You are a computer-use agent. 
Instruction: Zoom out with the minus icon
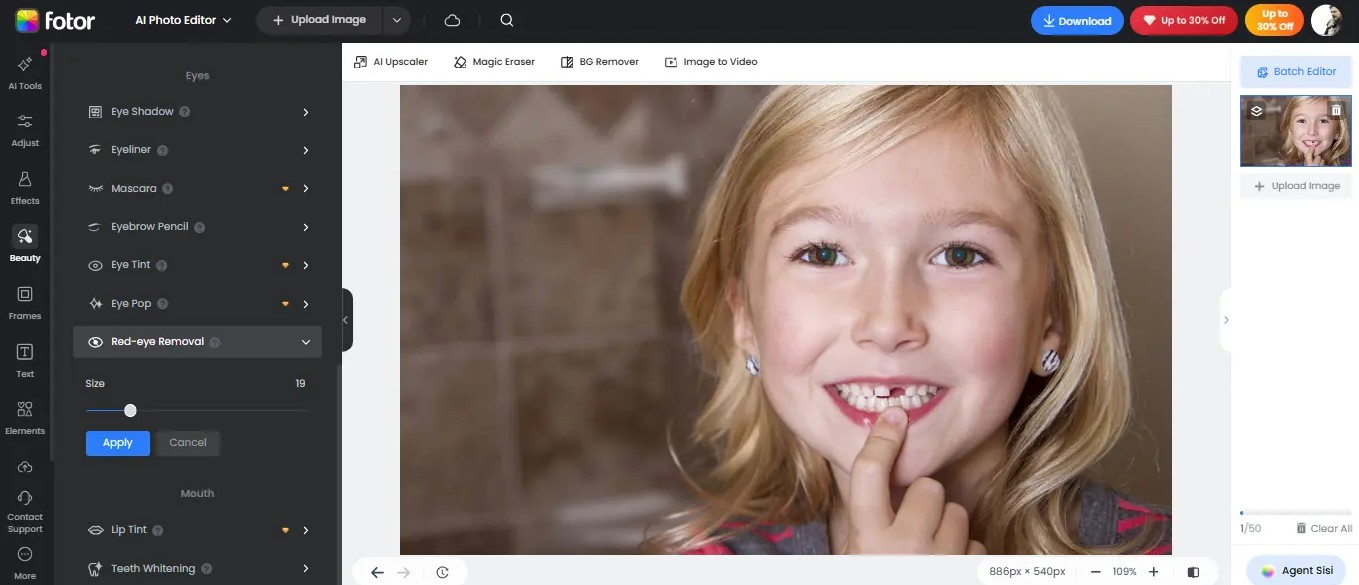[x=1095, y=572]
